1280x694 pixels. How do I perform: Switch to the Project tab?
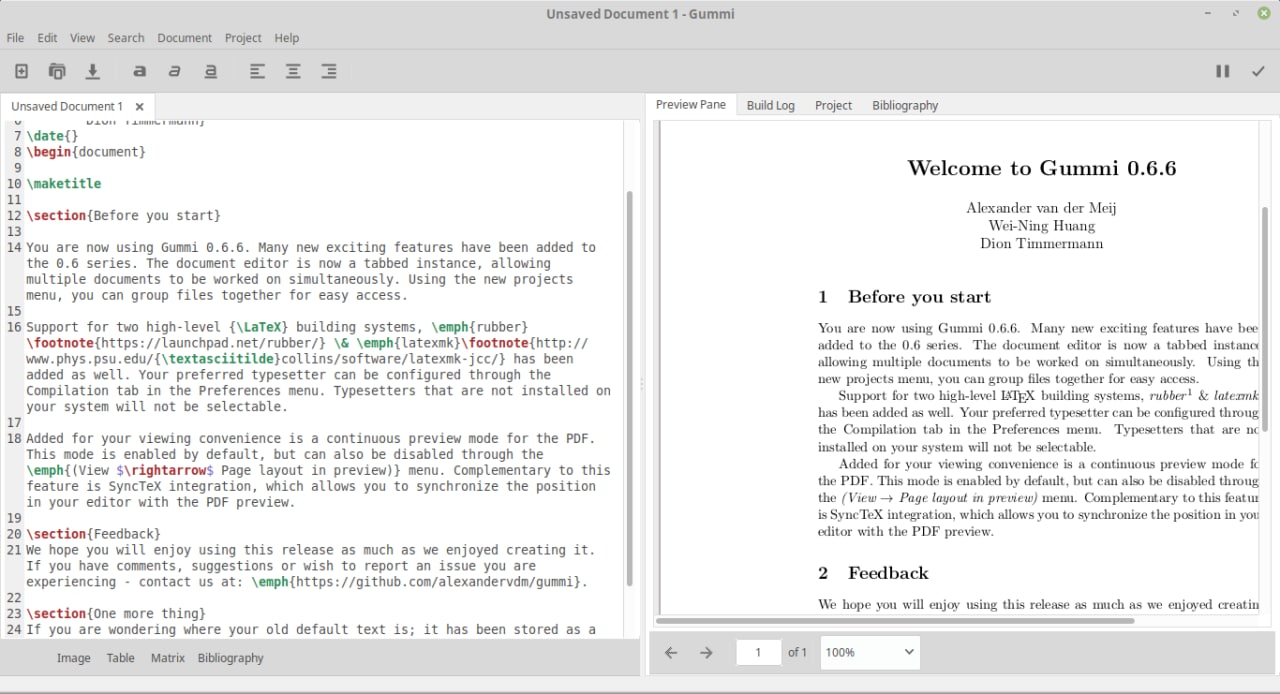[833, 105]
